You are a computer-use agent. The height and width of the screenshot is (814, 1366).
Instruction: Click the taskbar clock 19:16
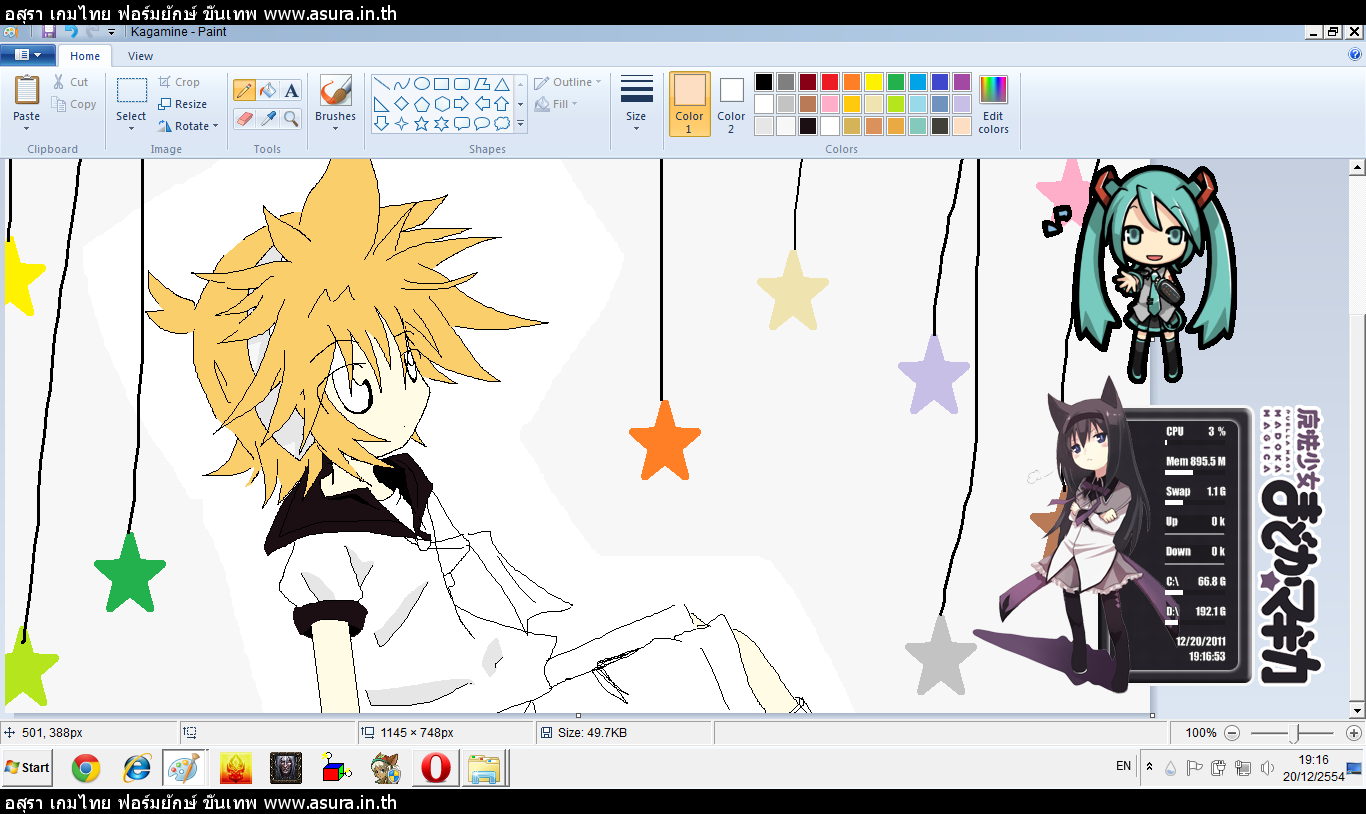(x=1314, y=760)
